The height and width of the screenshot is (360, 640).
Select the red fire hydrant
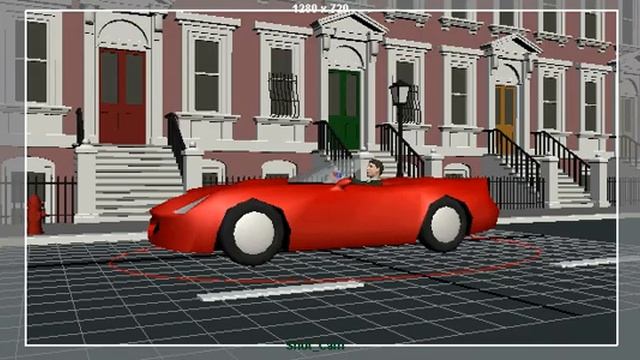point(36,215)
